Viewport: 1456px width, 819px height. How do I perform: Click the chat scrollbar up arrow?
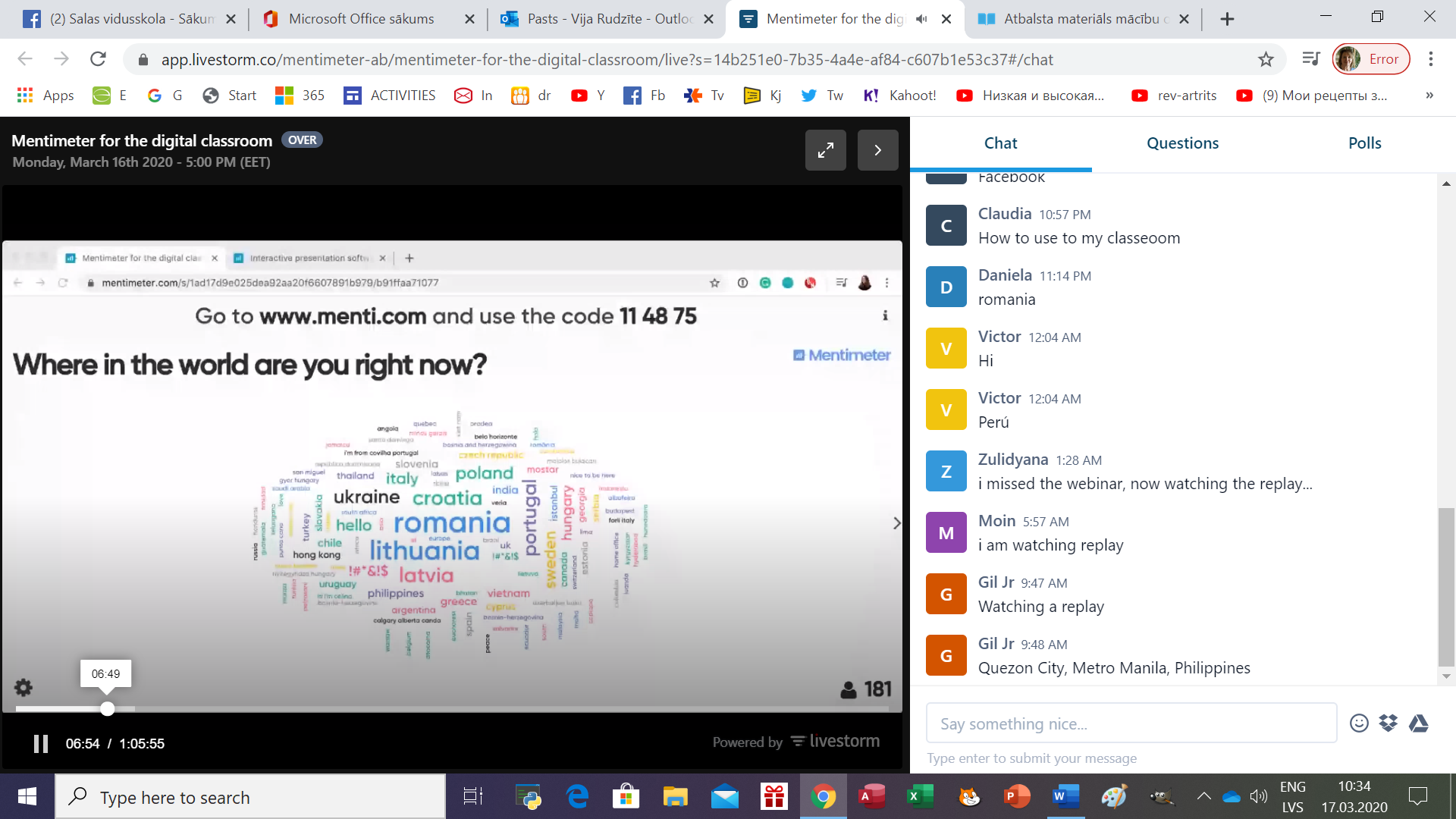pyautogui.click(x=1446, y=184)
